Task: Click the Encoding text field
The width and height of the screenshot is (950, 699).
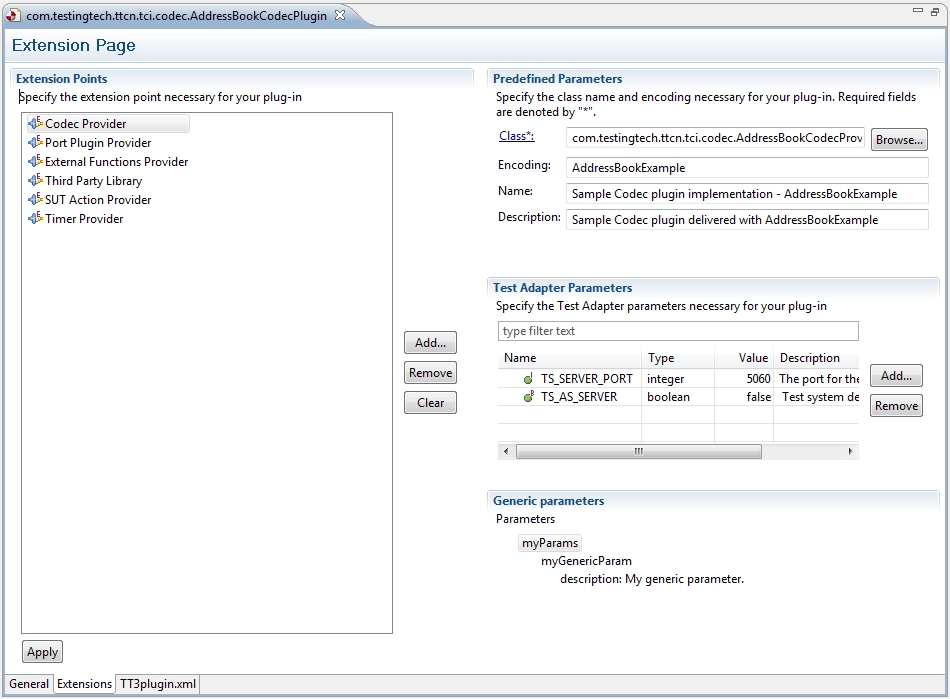Action: pos(746,168)
